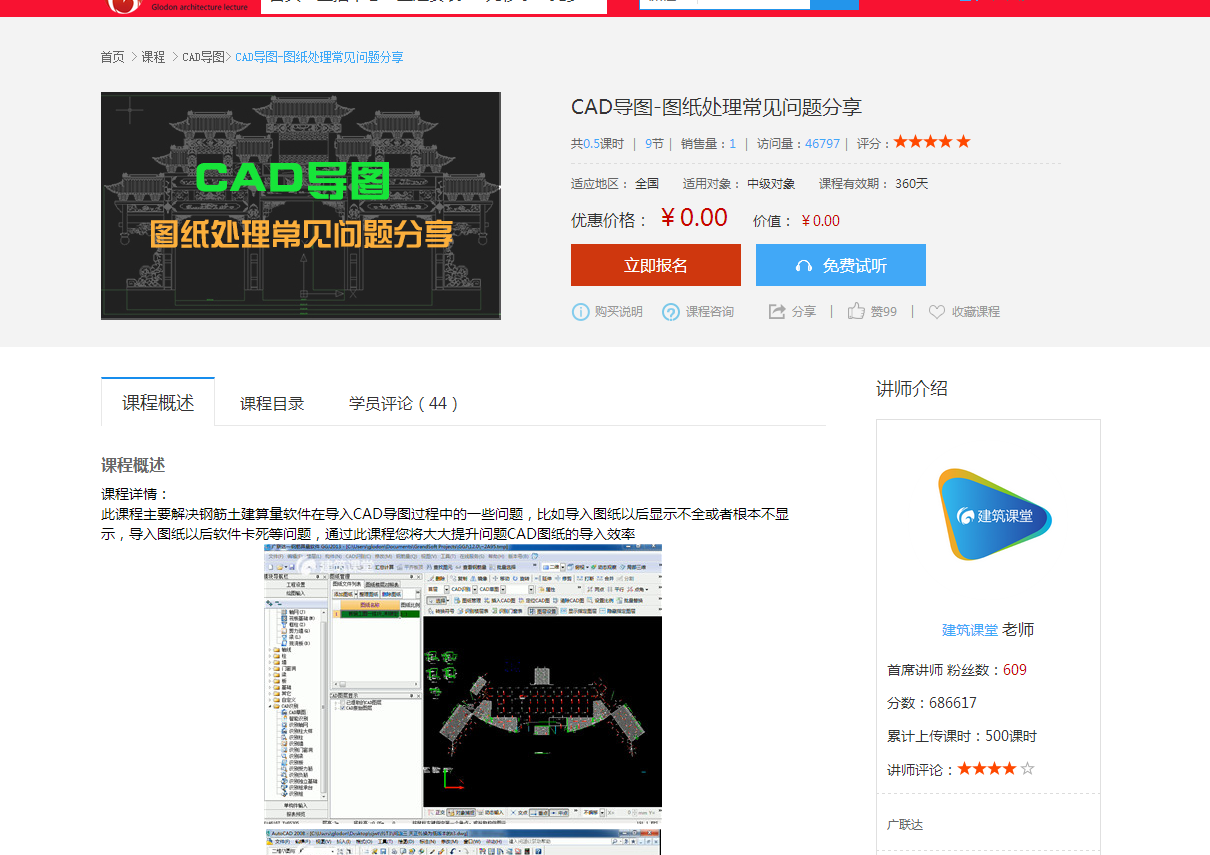
Task: Click the 优惠价格 ￥0.00 amount
Action: pyautogui.click(x=694, y=218)
